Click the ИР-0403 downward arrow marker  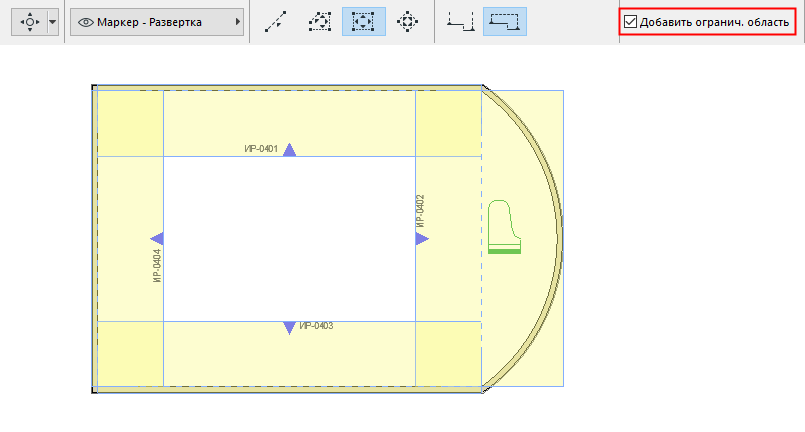coord(289,327)
